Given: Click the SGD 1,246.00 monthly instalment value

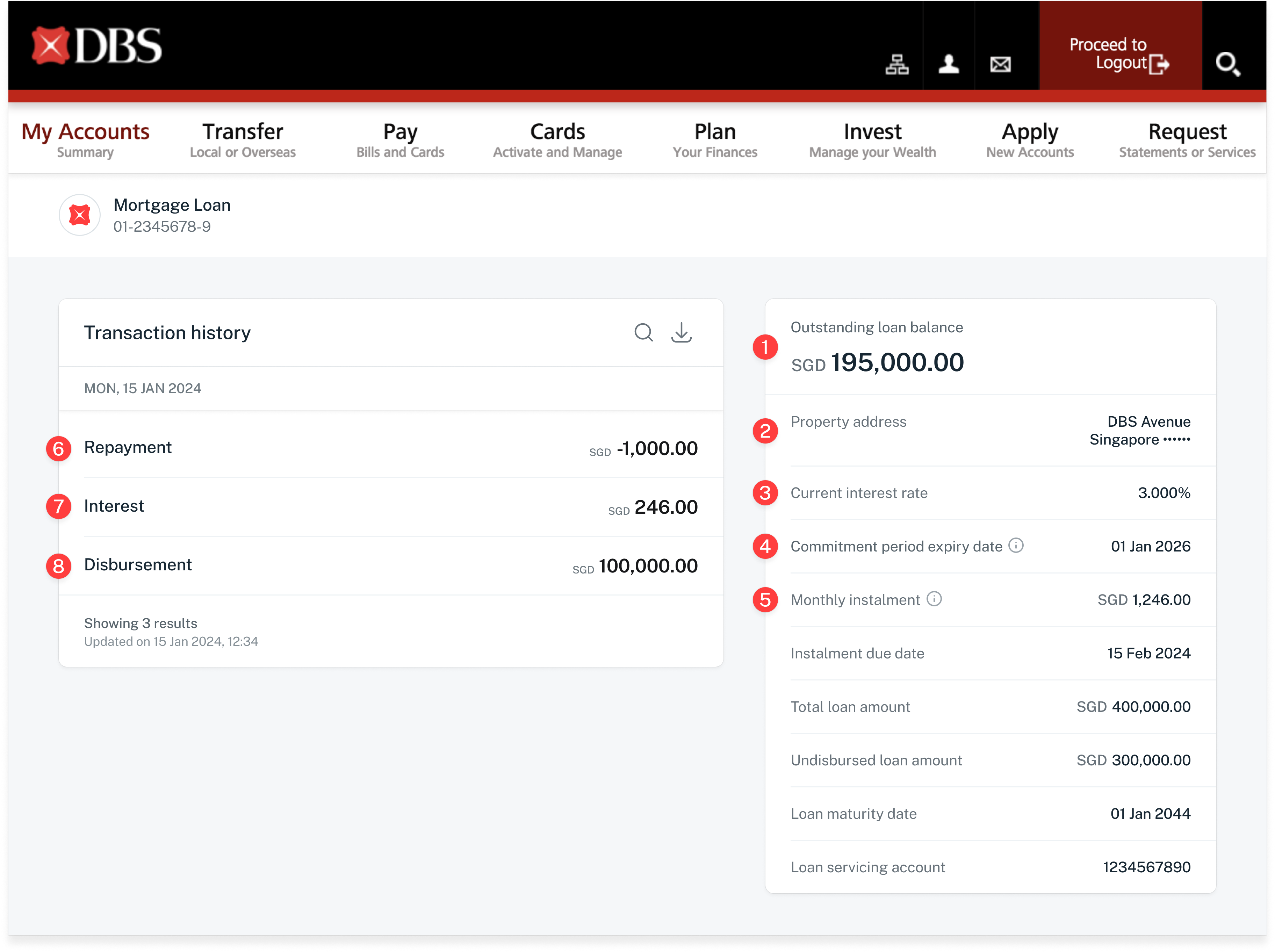Looking at the screenshot, I should (x=1144, y=600).
